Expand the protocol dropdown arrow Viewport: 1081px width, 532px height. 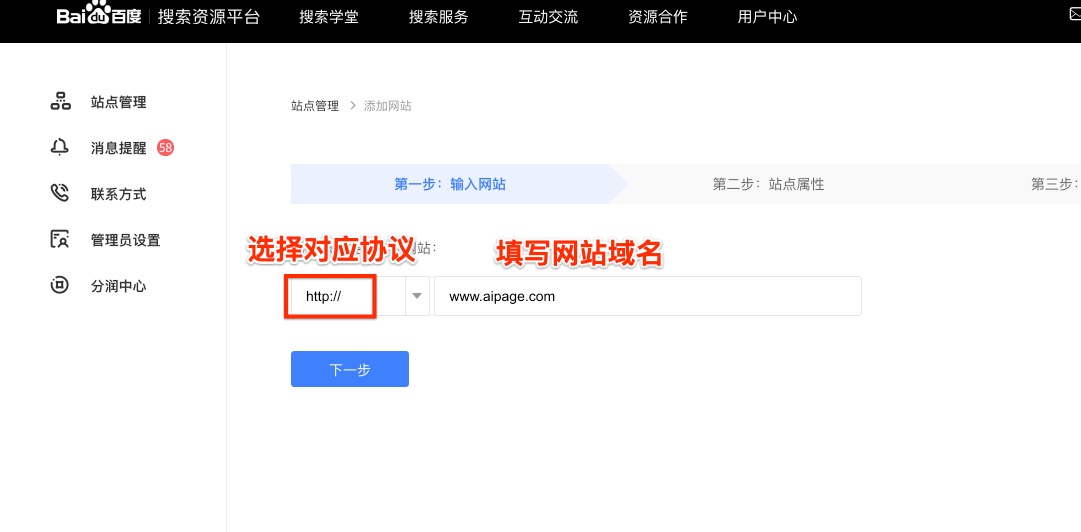pyautogui.click(x=417, y=296)
